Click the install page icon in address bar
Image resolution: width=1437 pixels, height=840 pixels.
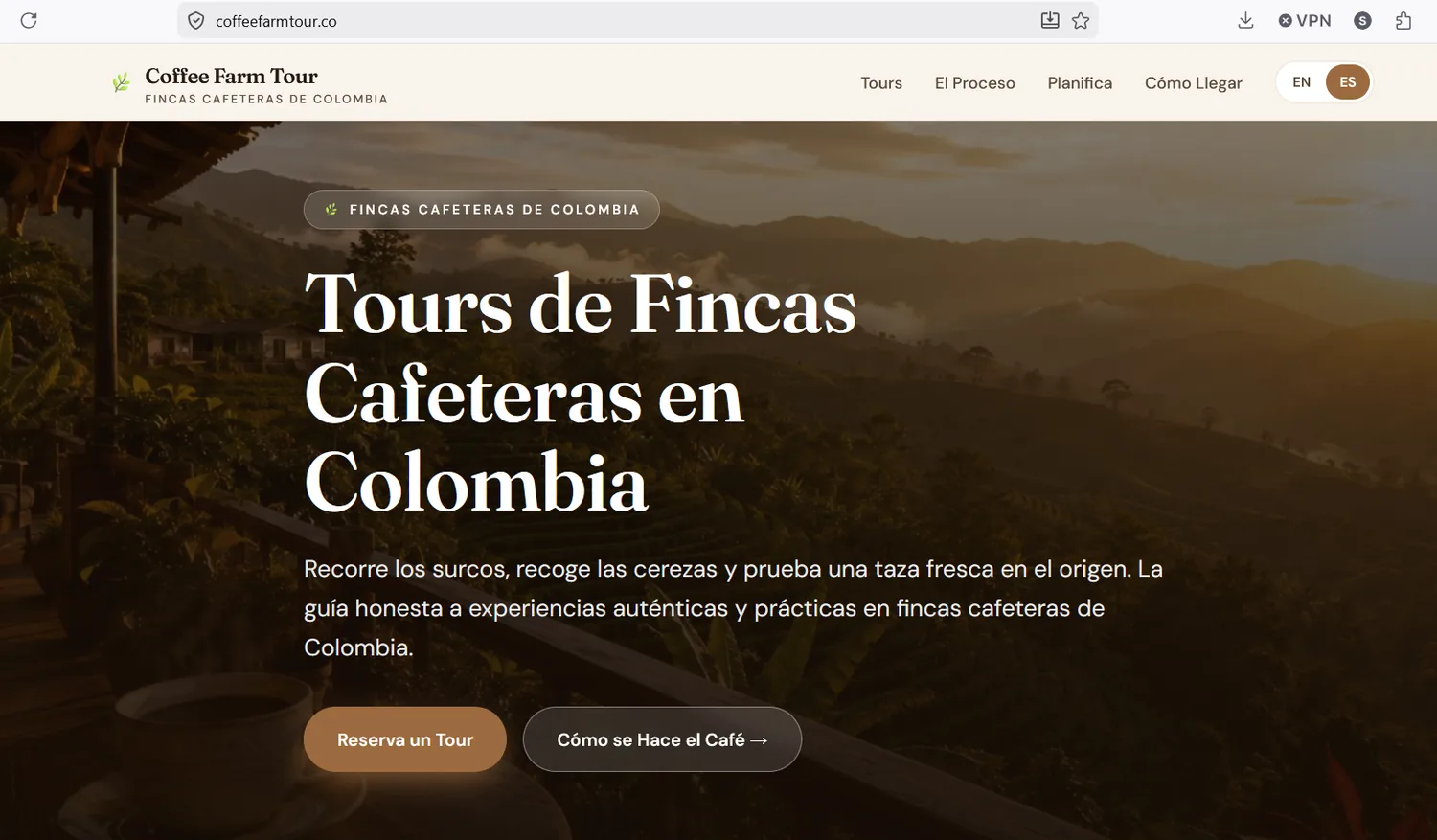coord(1050,20)
